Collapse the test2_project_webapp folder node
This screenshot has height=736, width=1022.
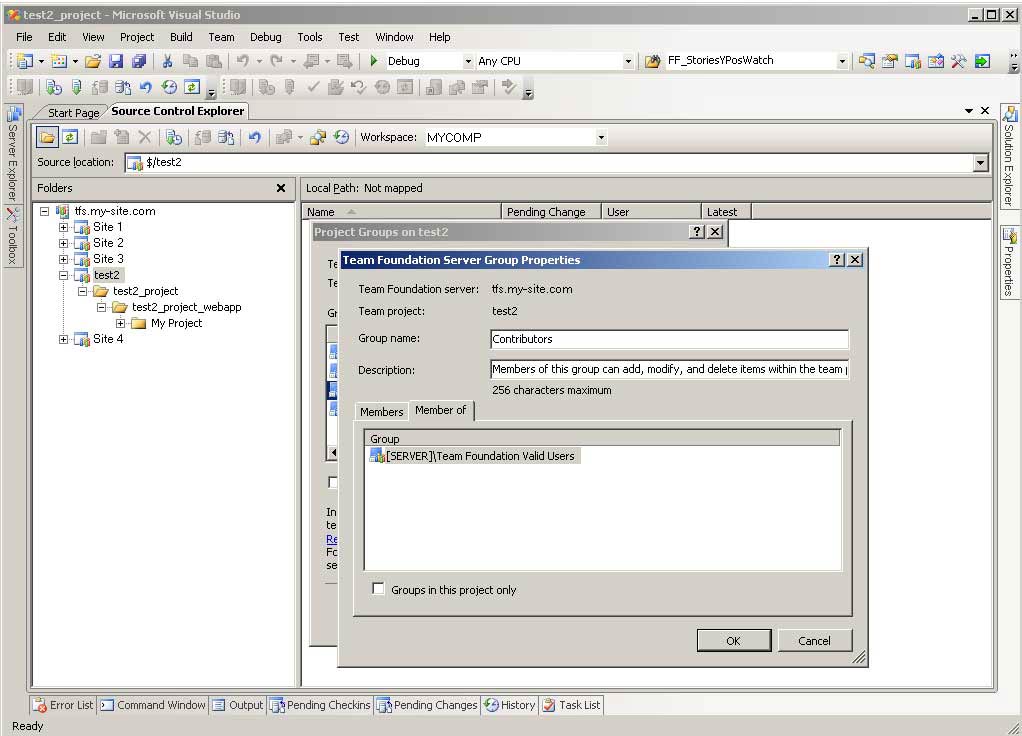click(102, 307)
